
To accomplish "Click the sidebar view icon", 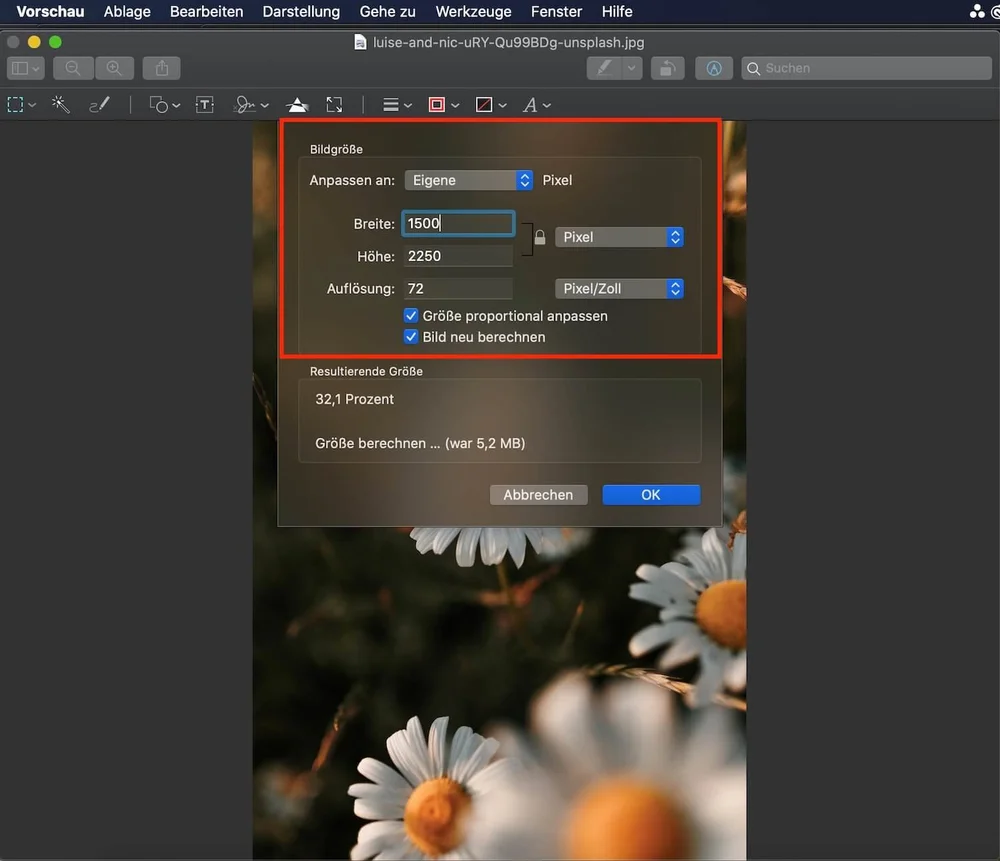I will click(20, 68).
